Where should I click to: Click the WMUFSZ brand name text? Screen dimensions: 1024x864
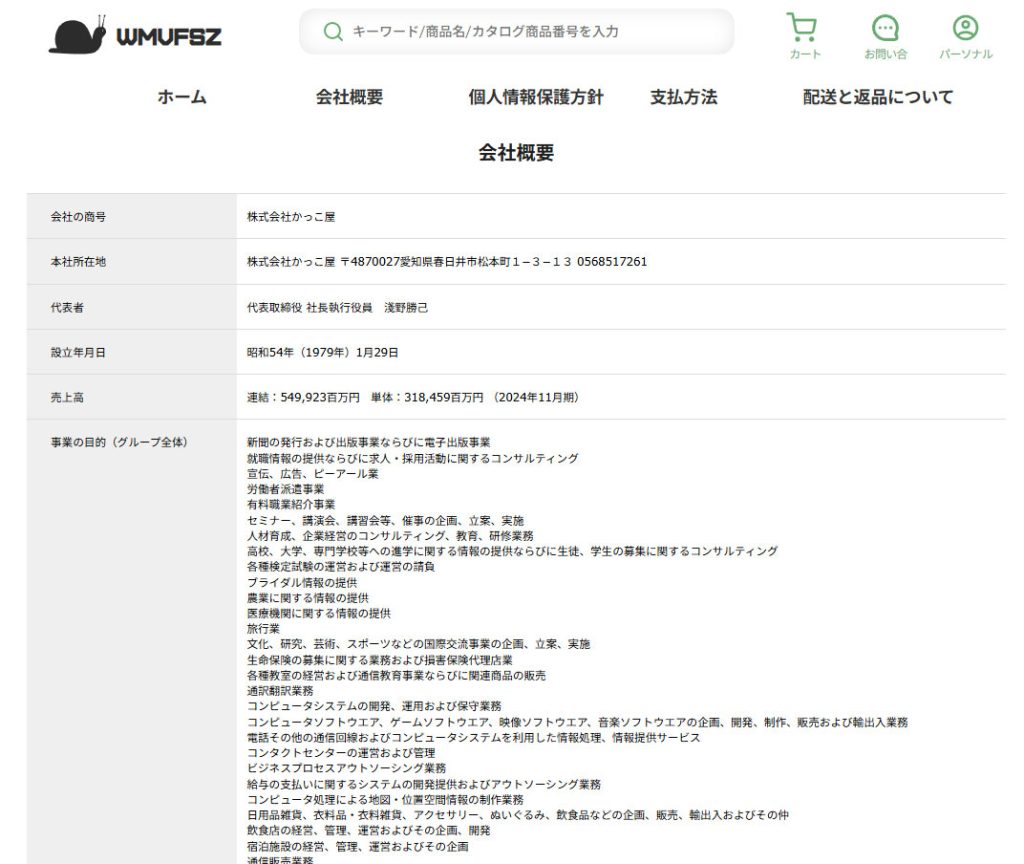(x=169, y=38)
